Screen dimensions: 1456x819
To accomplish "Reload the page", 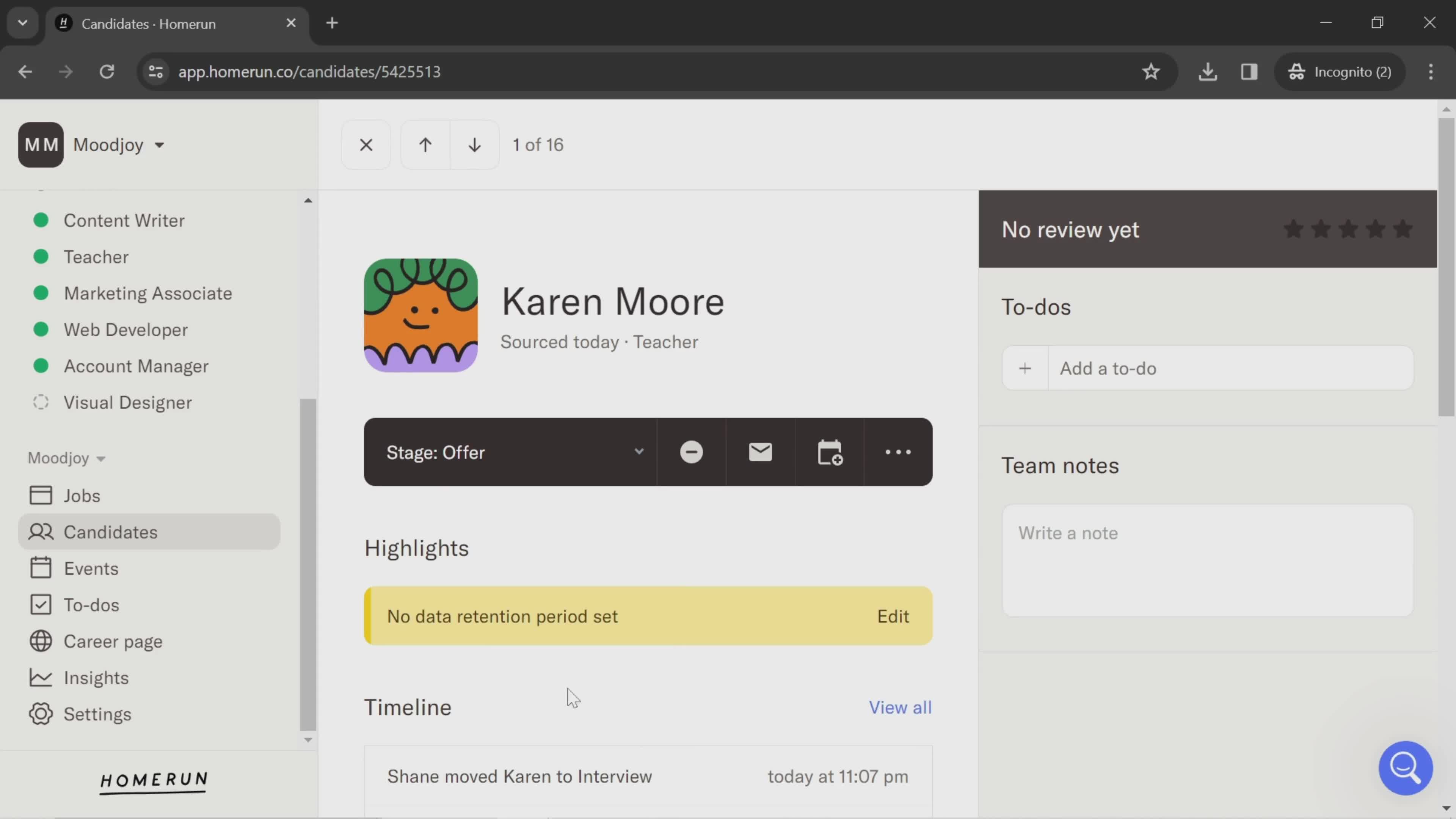I will tap(107, 72).
